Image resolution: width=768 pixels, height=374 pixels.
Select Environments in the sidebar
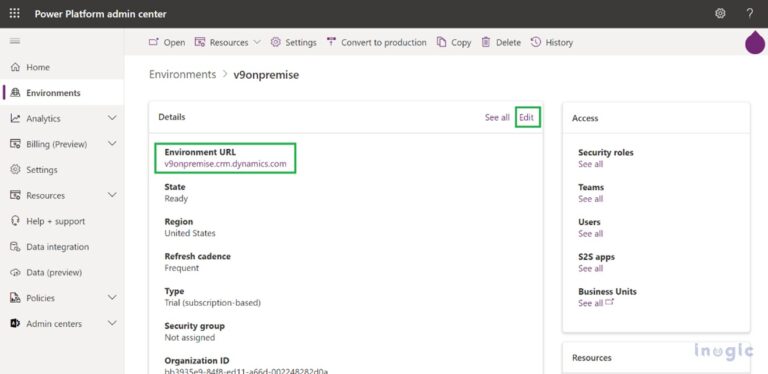[x=53, y=93]
